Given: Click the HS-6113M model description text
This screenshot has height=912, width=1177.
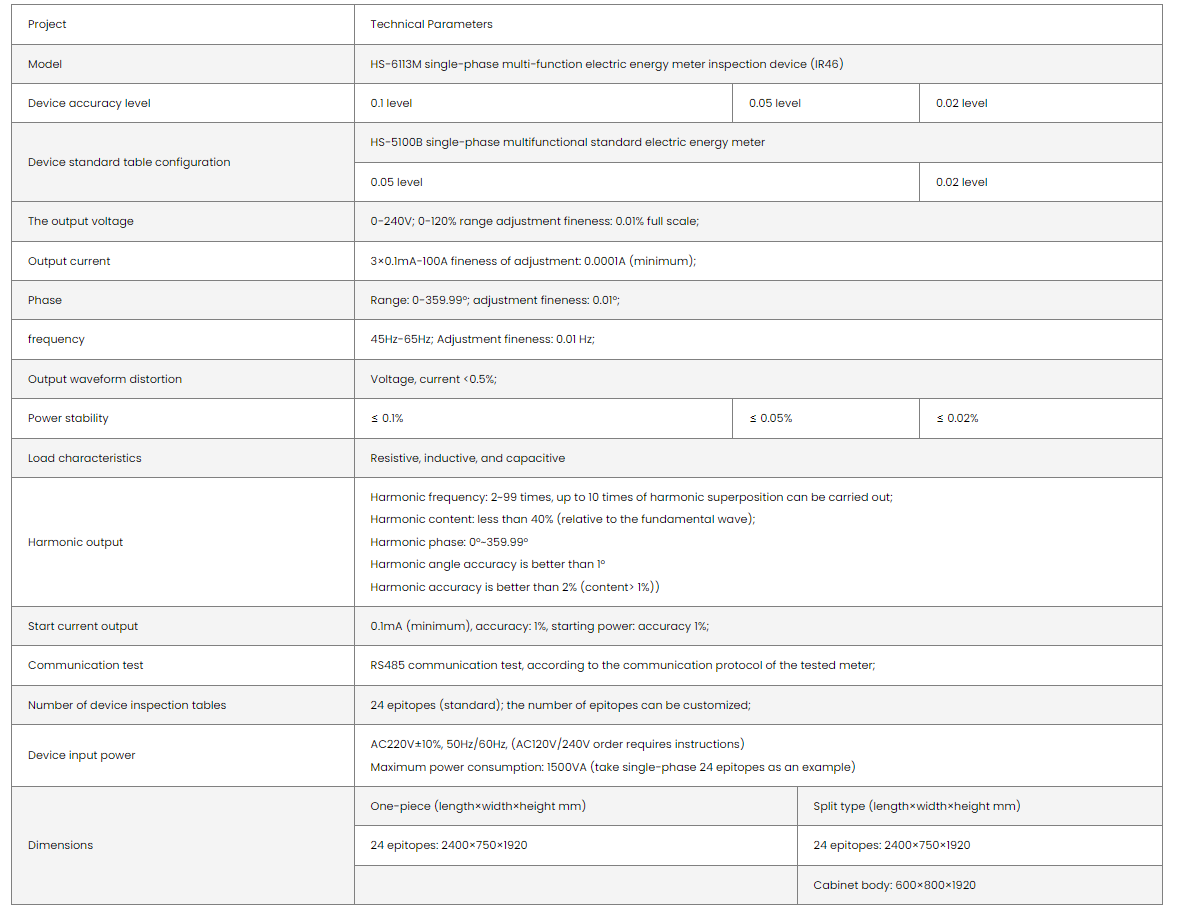Looking at the screenshot, I should 609,64.
